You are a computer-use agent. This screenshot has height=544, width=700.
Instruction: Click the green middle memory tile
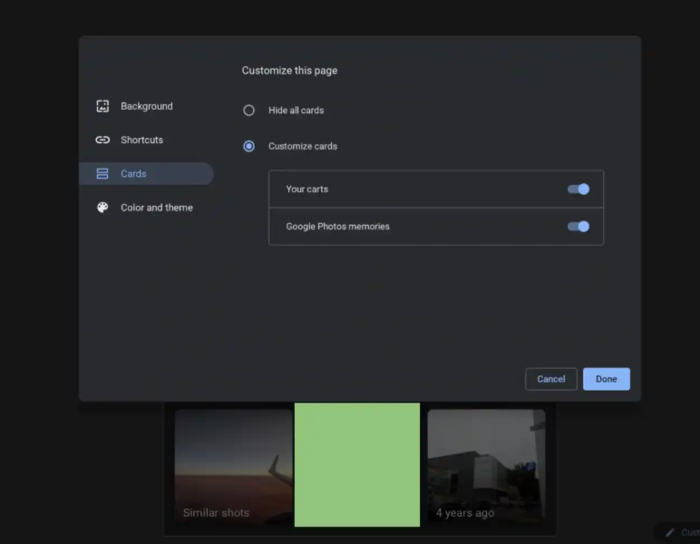pyautogui.click(x=357, y=465)
